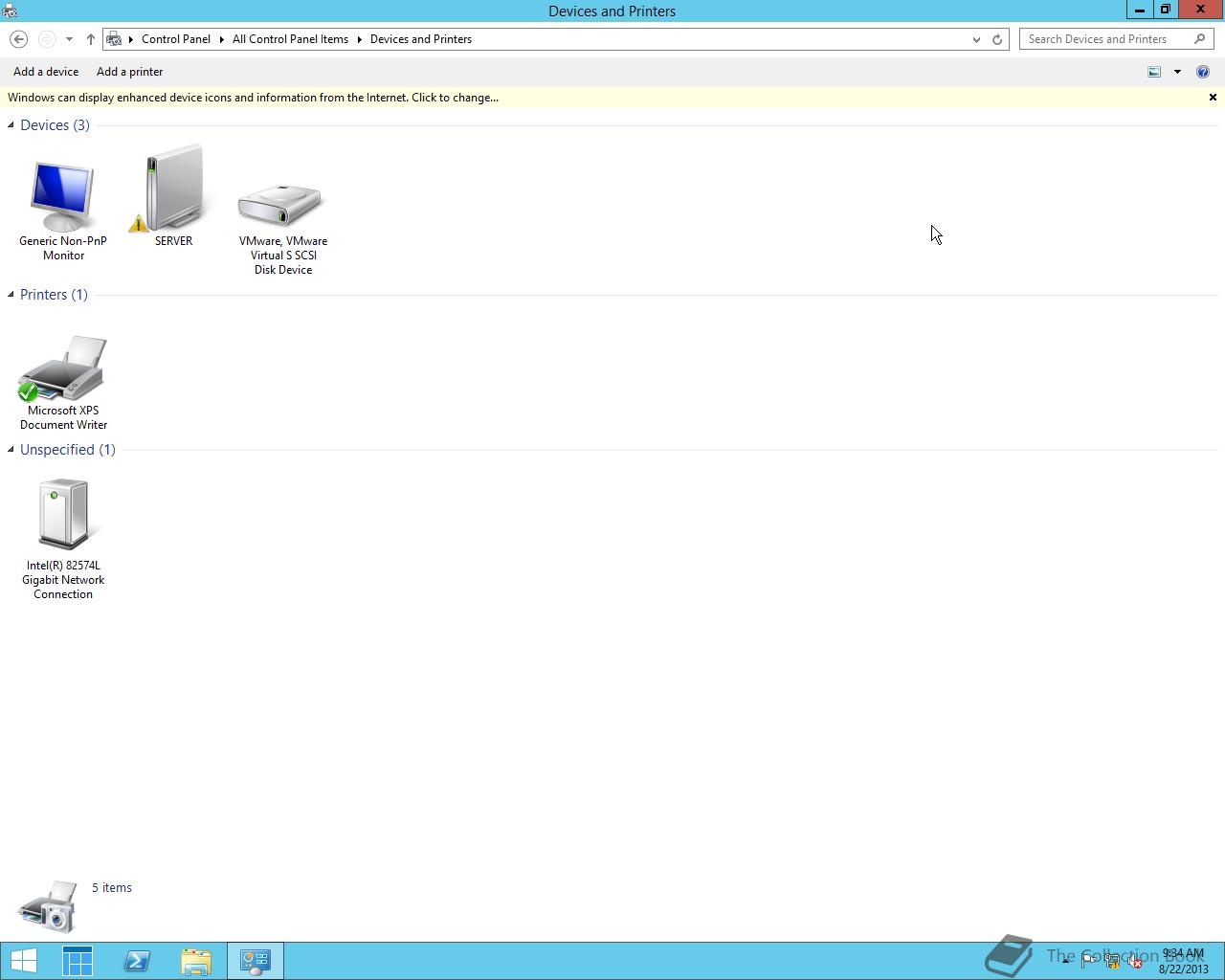This screenshot has height=980, width=1225.
Task: Expand the Control Panel breadcrumb arrow
Action: coord(221,39)
